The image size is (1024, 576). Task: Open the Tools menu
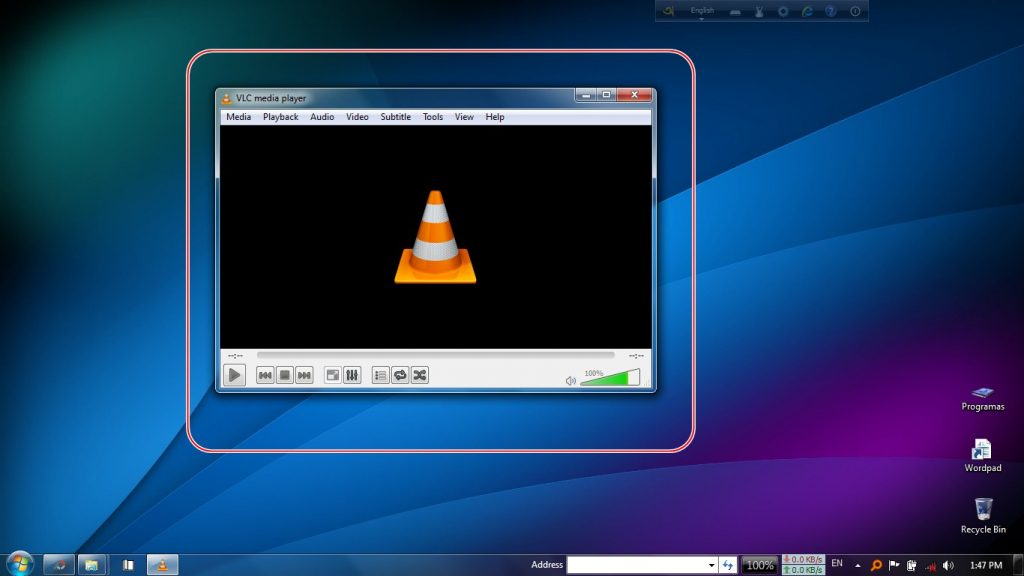[432, 117]
